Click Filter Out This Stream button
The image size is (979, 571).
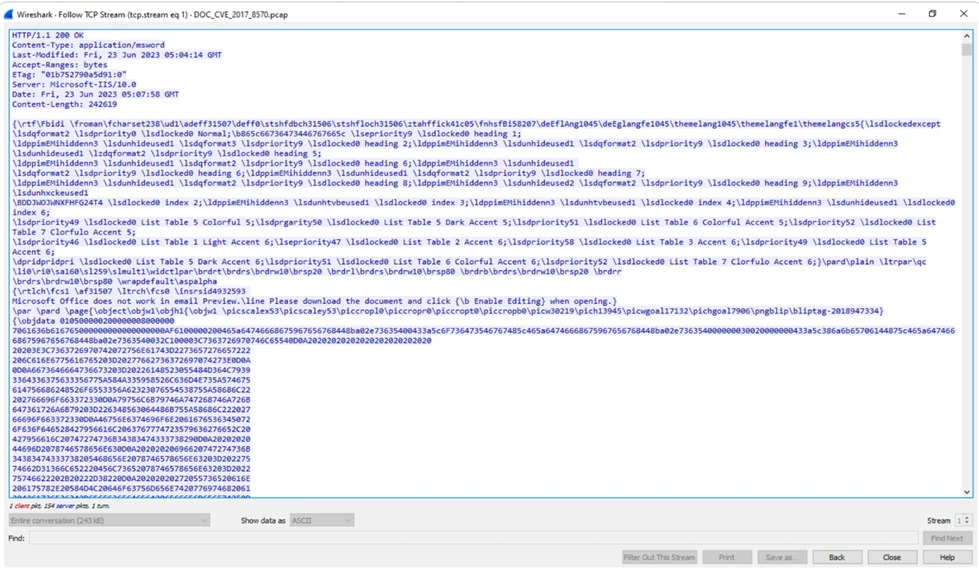[x=659, y=557]
